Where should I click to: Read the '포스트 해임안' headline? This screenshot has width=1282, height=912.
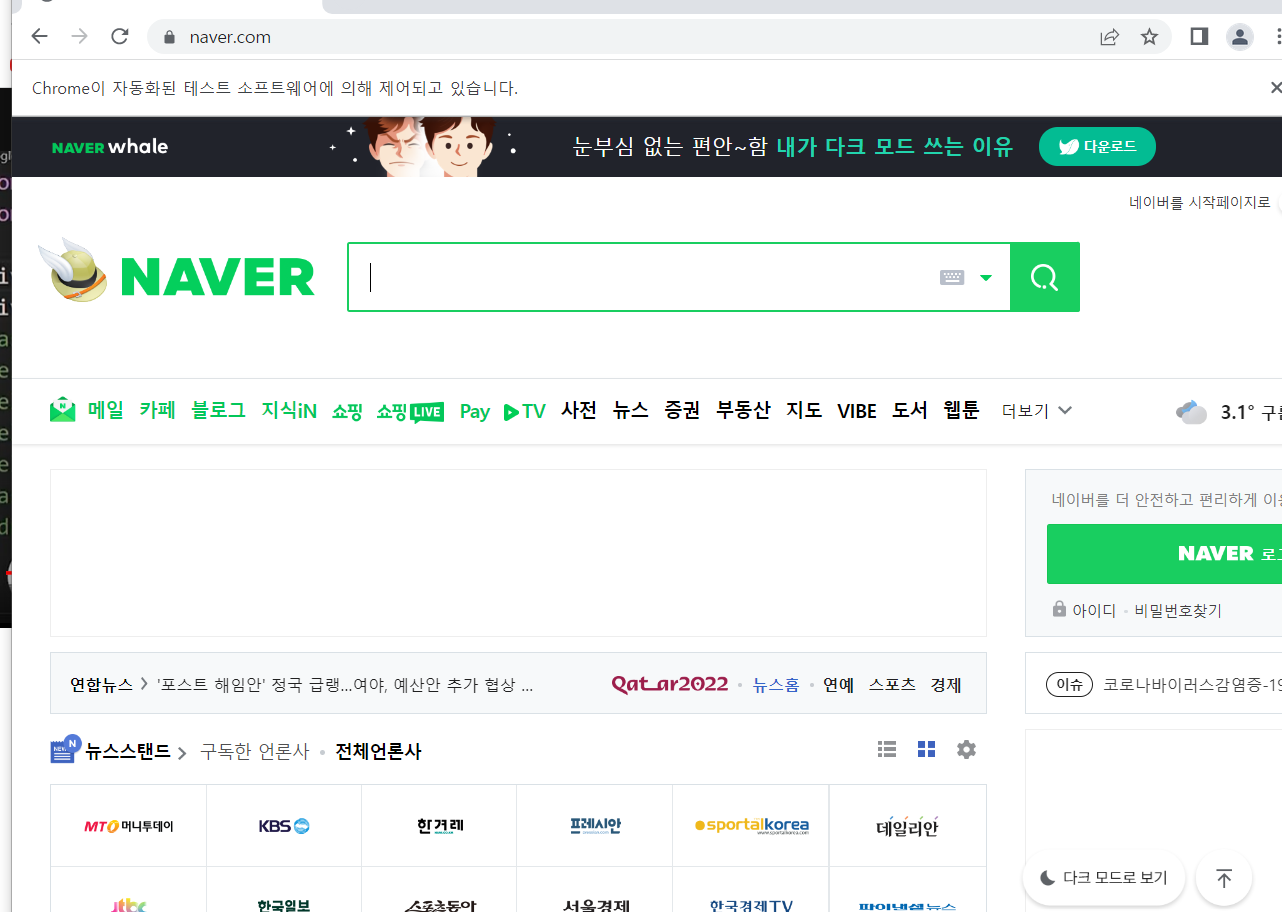345,685
